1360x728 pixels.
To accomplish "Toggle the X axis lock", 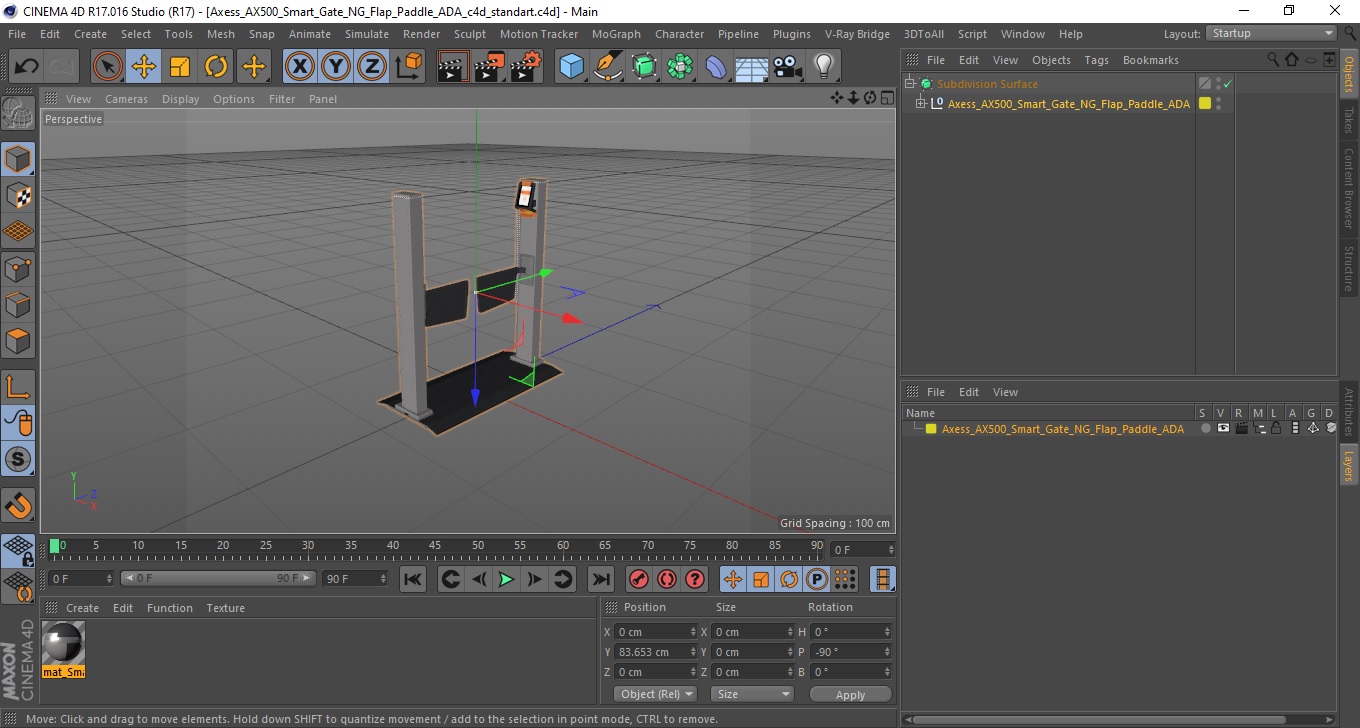I will coord(300,67).
